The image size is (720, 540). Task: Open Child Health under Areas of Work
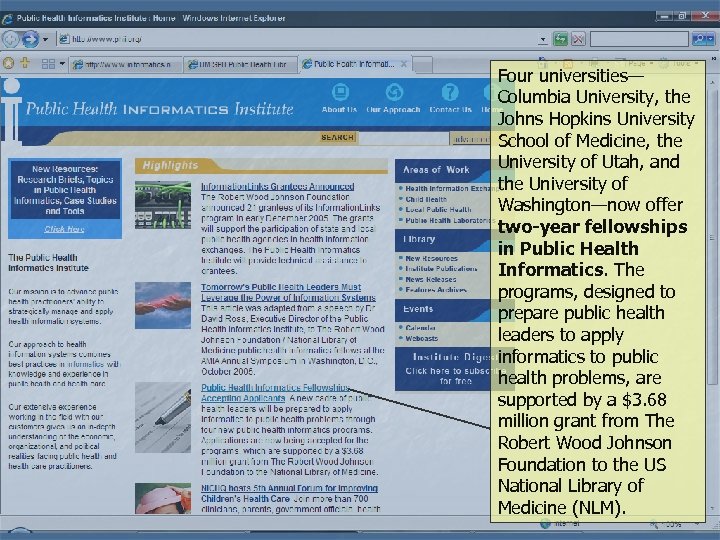(426, 199)
